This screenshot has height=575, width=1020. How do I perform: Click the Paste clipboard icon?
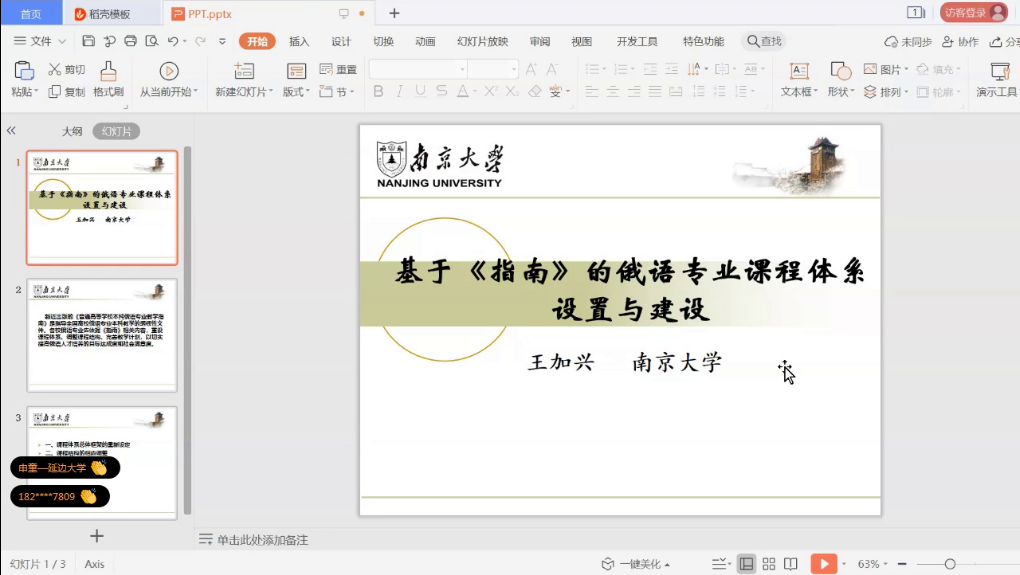pyautogui.click(x=24, y=71)
